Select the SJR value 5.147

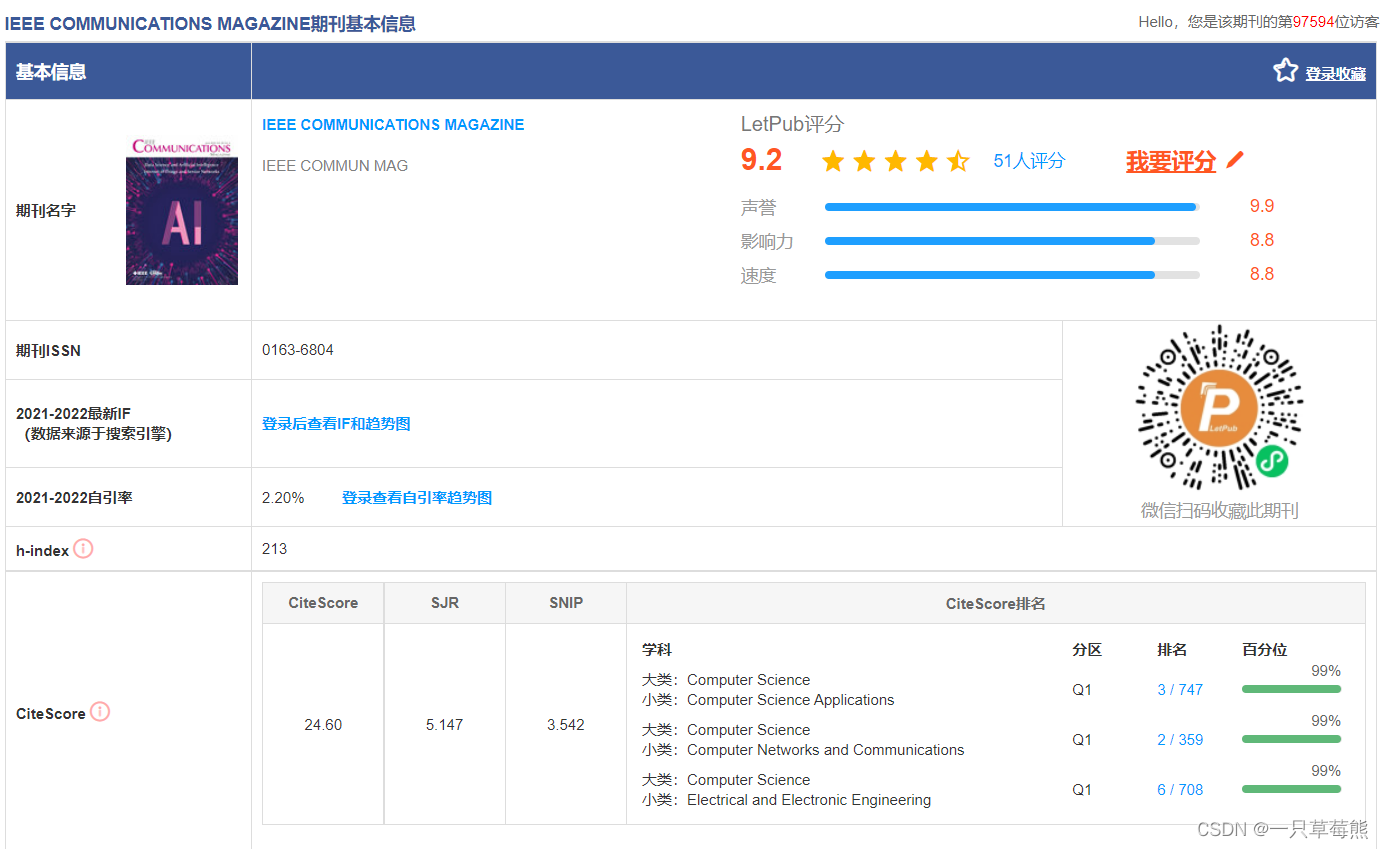point(445,725)
